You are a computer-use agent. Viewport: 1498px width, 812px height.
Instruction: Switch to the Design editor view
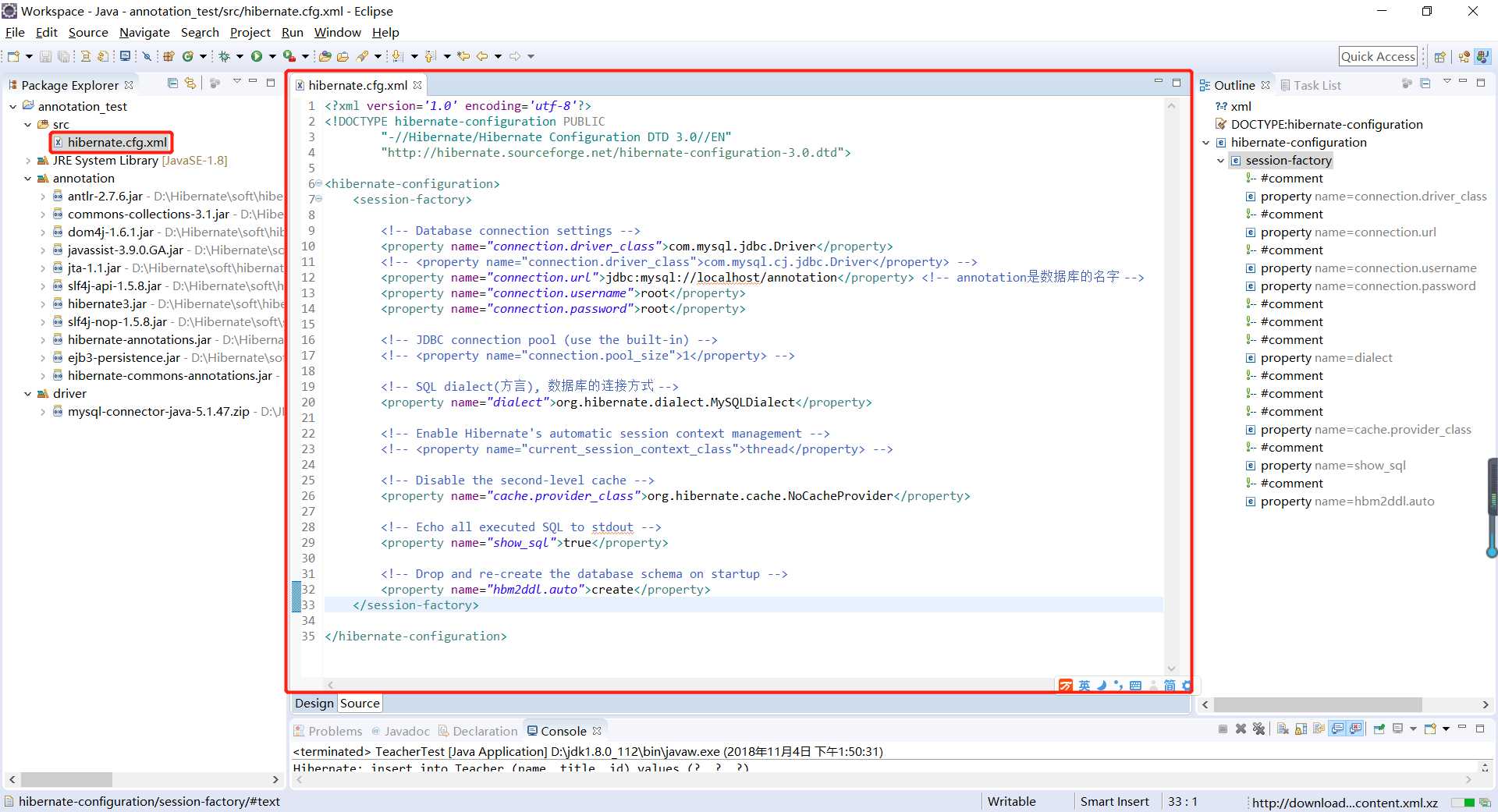point(314,703)
